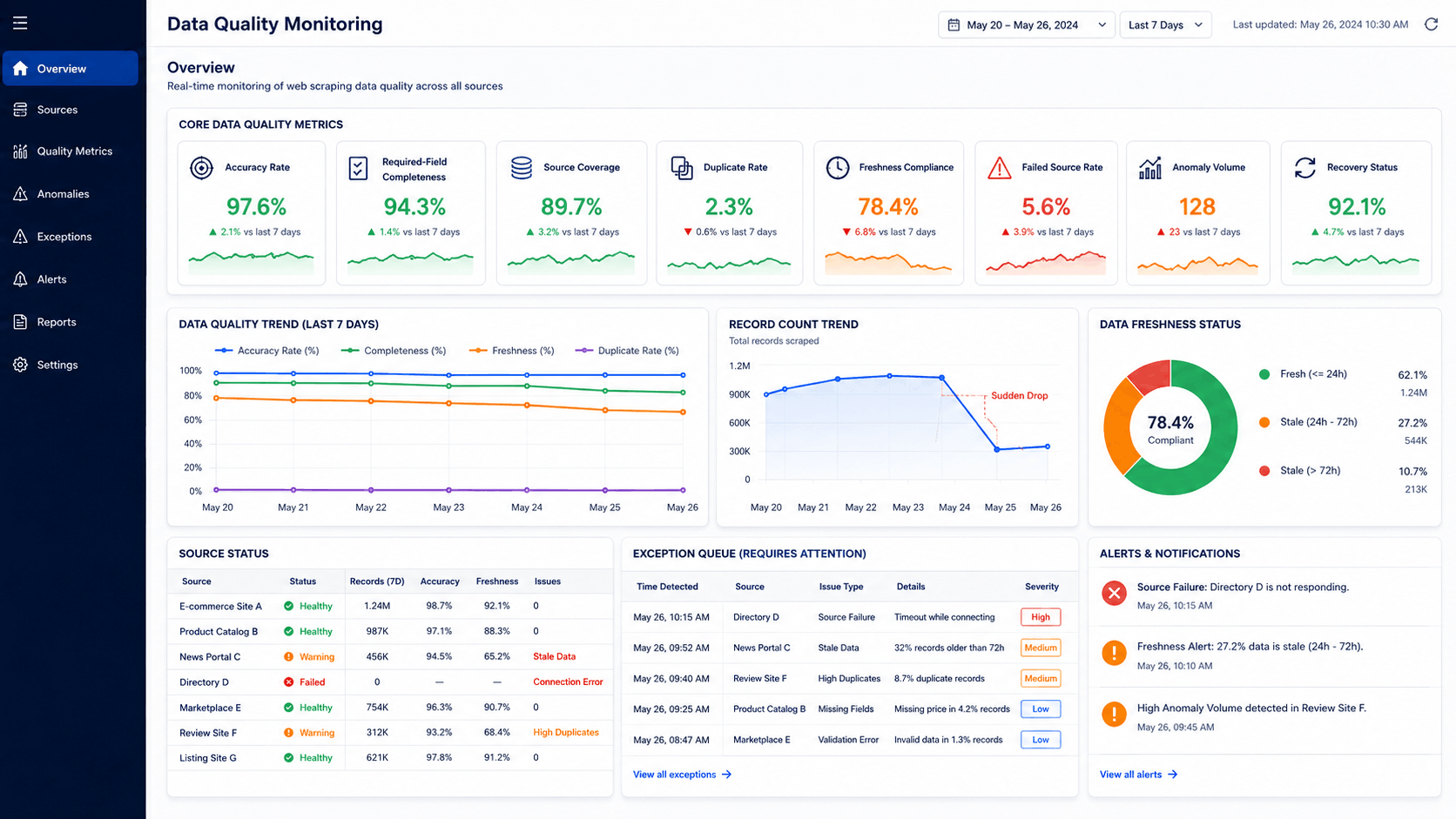Click the Failed Source Rate warning icon
This screenshot has height=819, width=1456.
point(1000,168)
